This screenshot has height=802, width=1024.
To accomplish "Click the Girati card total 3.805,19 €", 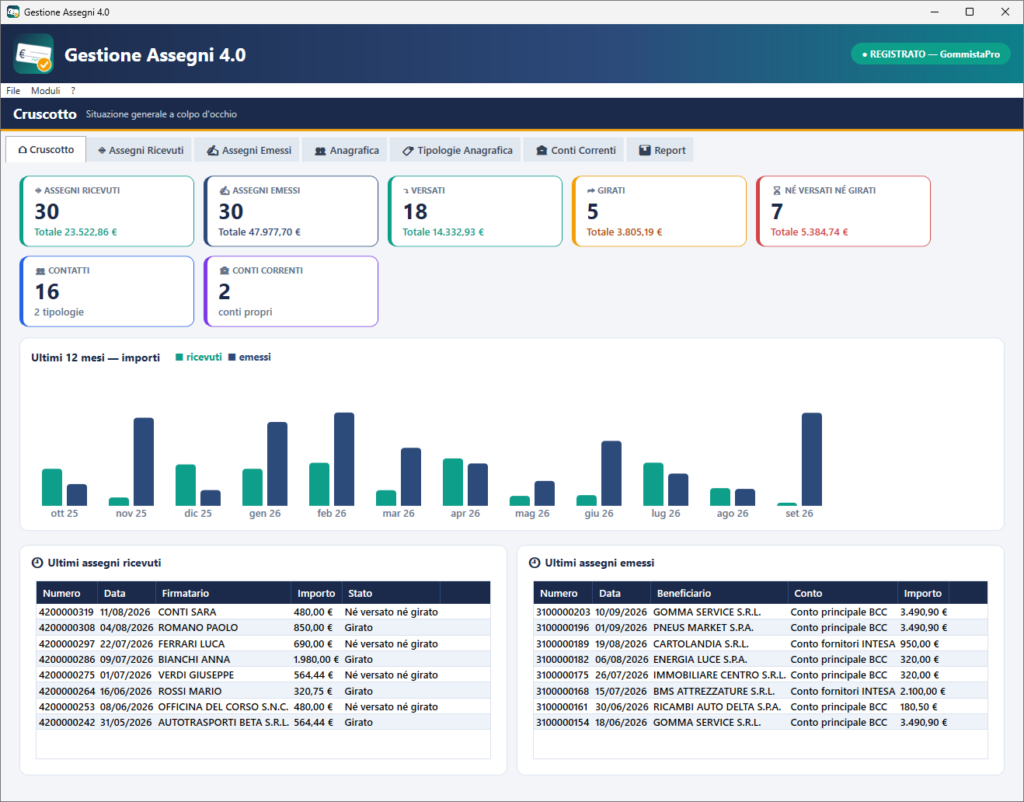I will [x=624, y=232].
